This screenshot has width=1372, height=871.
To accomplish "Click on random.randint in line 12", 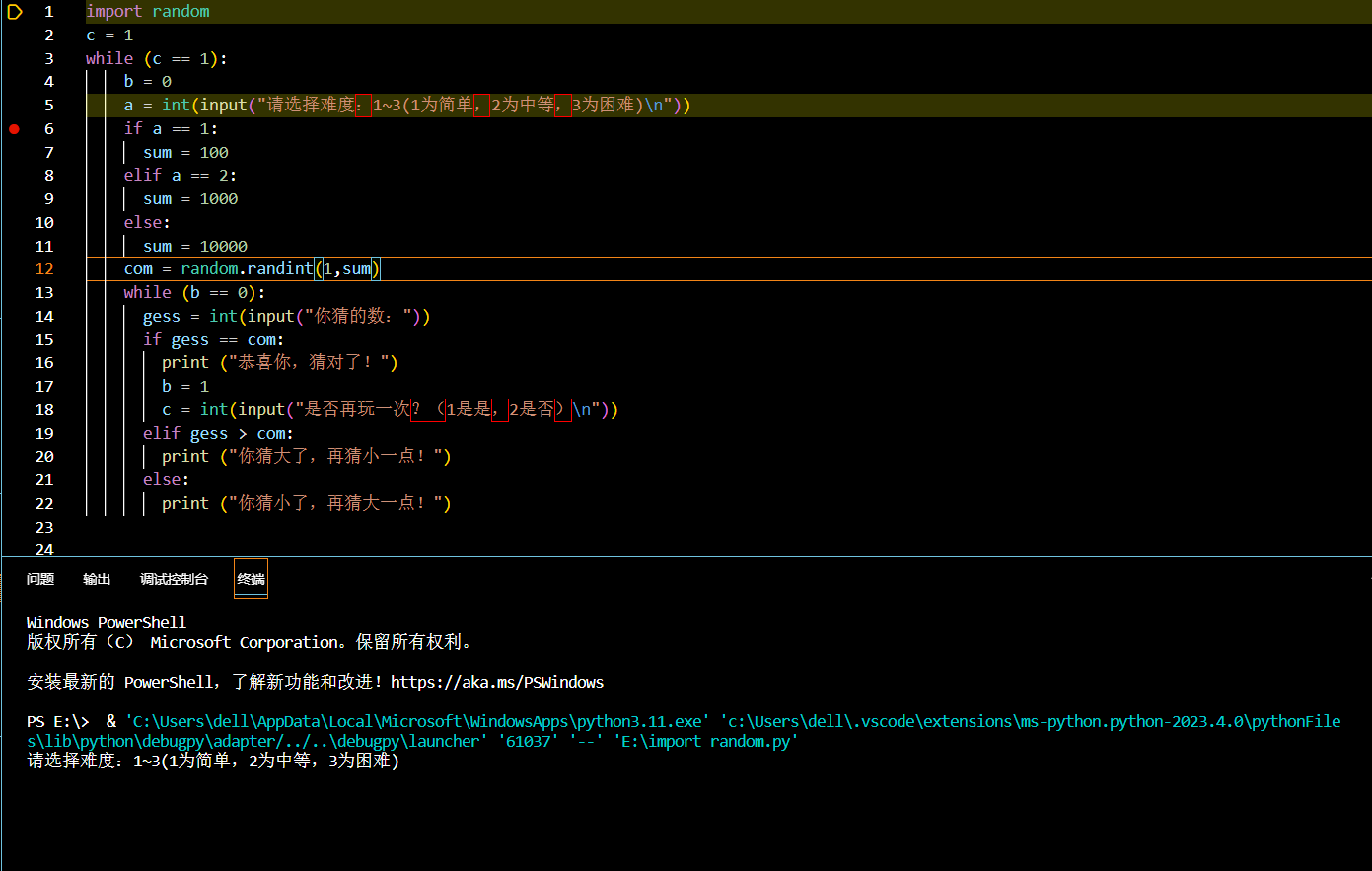I will [247, 268].
